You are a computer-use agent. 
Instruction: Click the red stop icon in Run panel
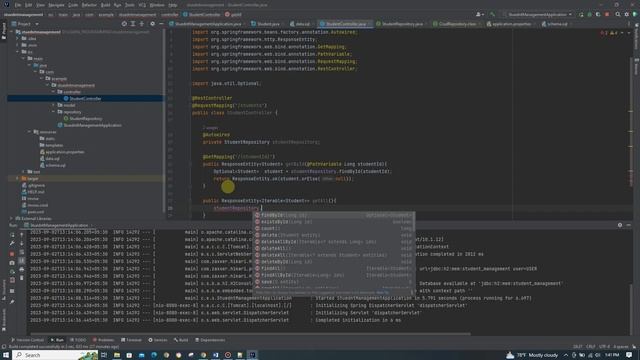tap(12, 254)
